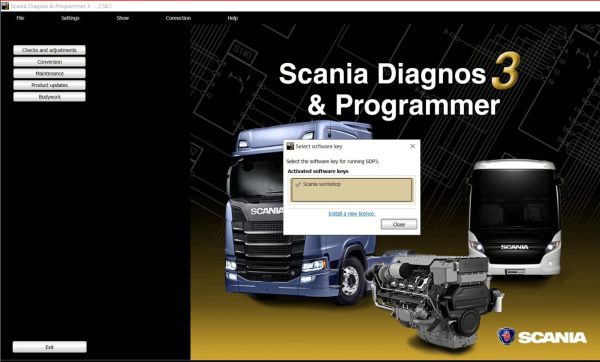Click the Select software key dialog icon
This screenshot has width=600, height=362.
tap(290, 146)
